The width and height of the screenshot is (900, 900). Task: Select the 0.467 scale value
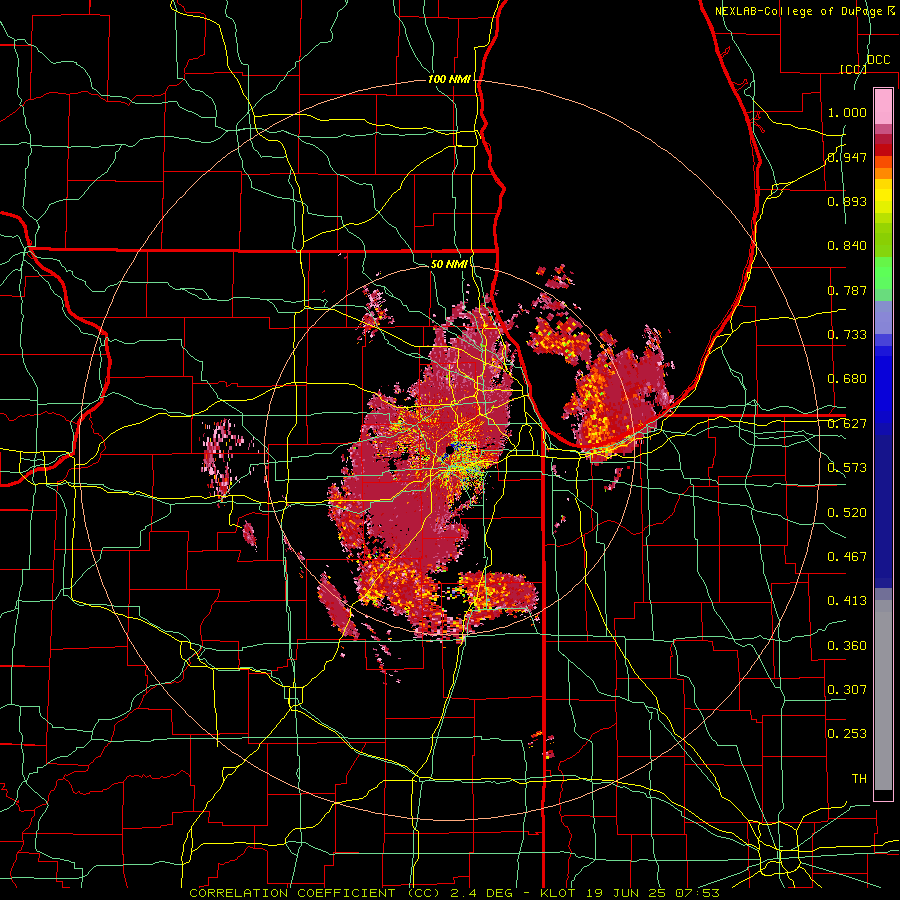tap(847, 556)
